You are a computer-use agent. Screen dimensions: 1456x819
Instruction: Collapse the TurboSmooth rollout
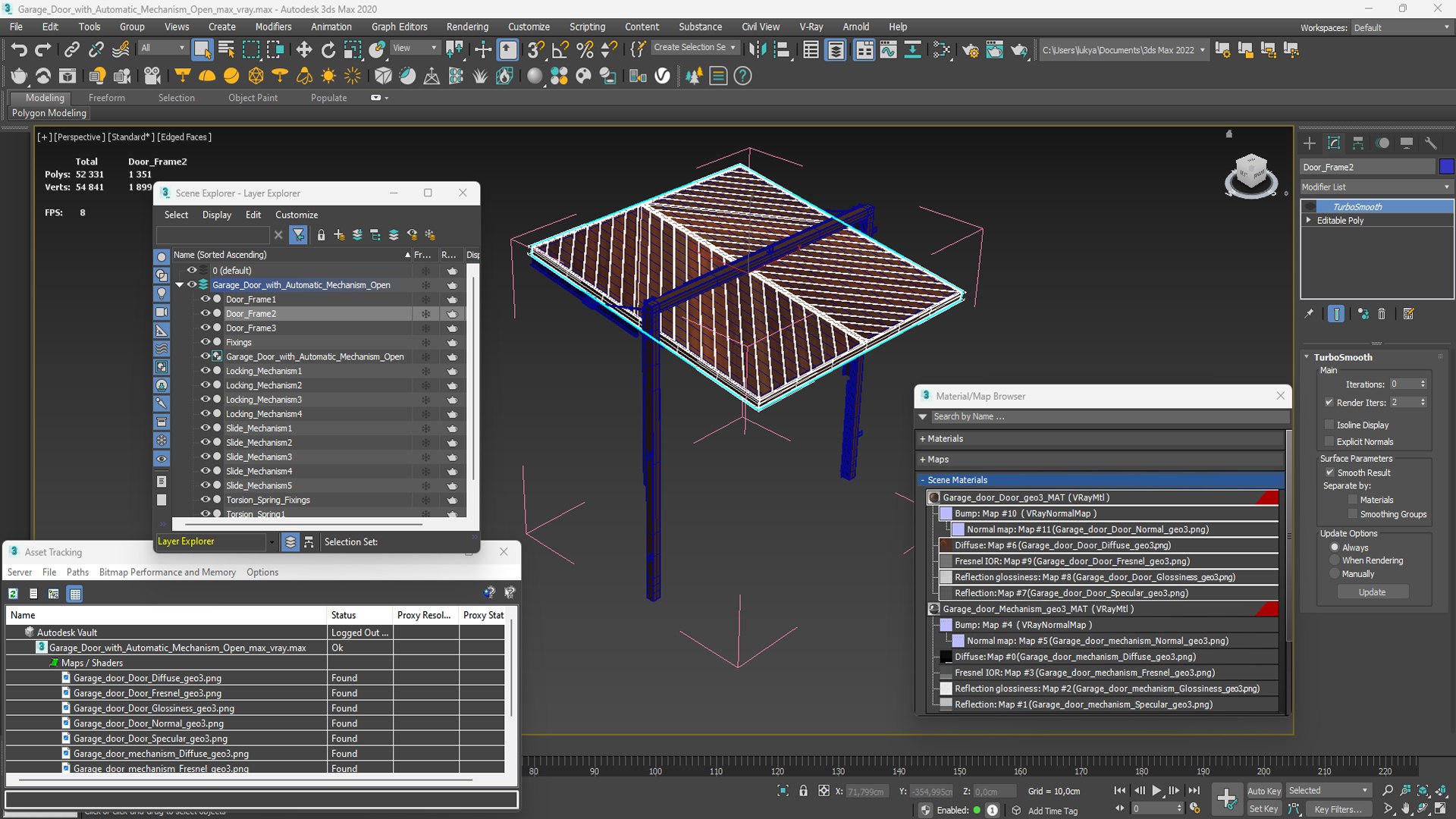pos(1307,357)
